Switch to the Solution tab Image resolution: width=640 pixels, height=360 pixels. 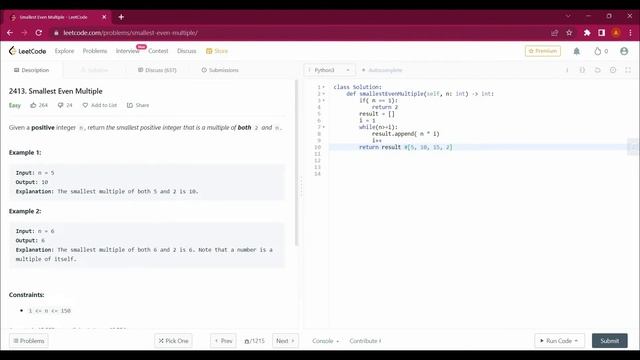pos(94,70)
